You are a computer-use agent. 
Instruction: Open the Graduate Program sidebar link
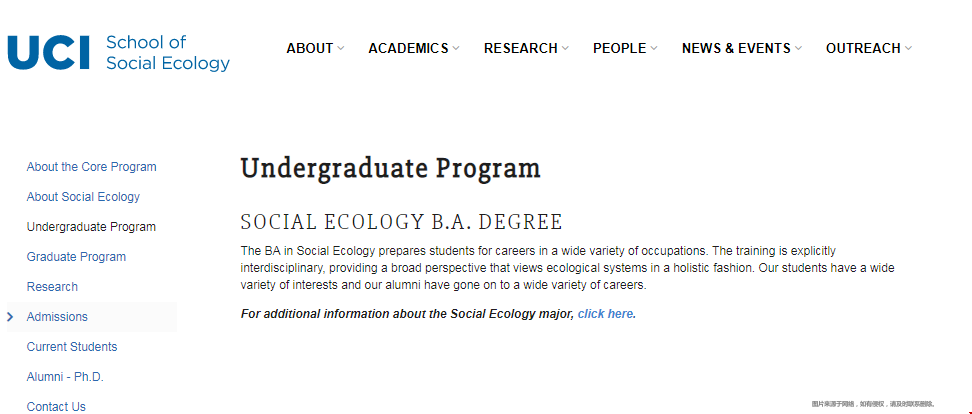coord(76,257)
